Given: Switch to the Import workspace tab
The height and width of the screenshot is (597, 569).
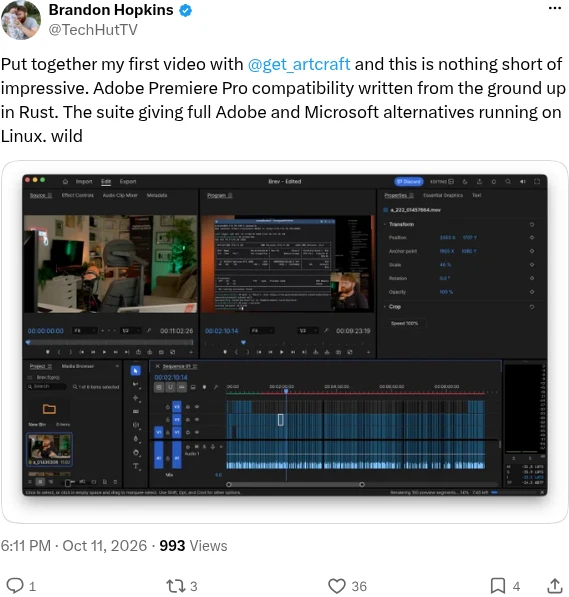Looking at the screenshot, I should [x=84, y=182].
